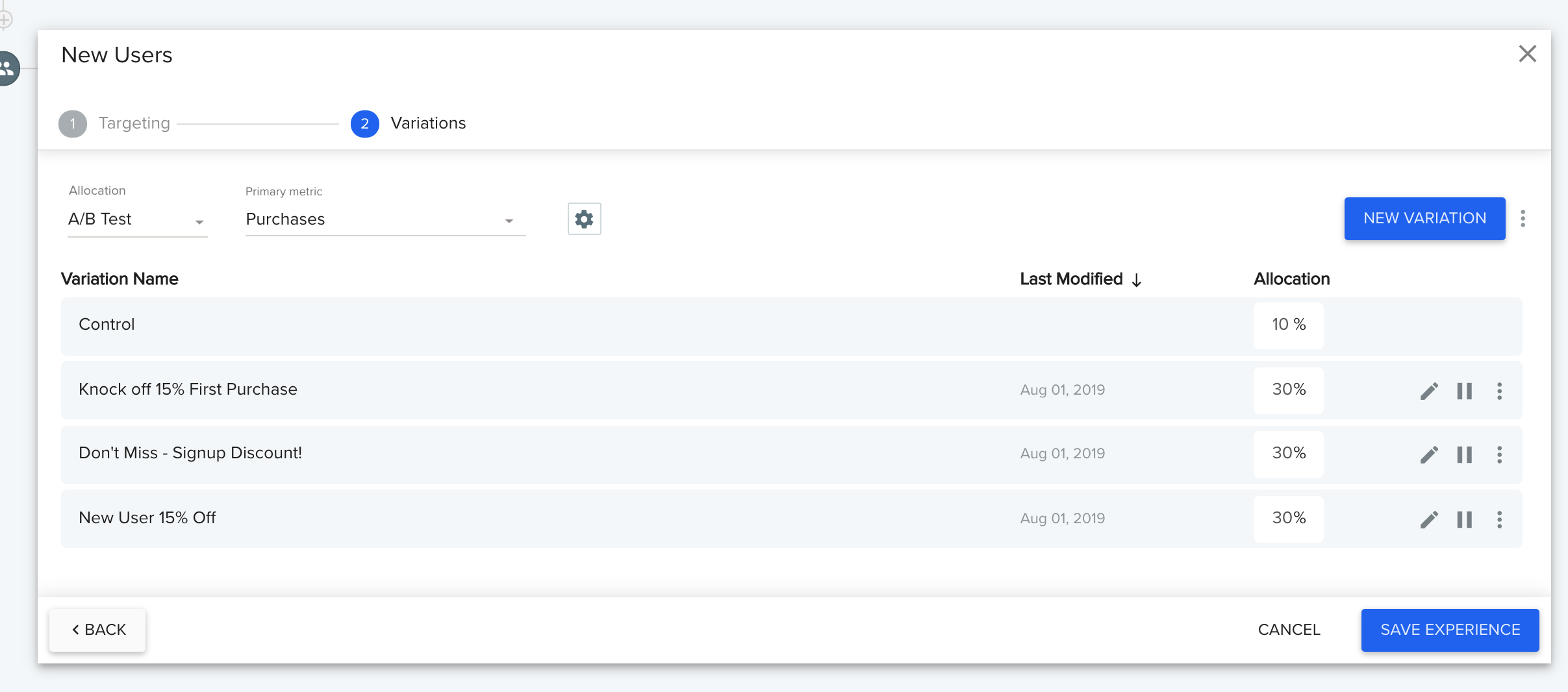Edit allocation field for Knock off 15% First Purchase
This screenshot has width=1568, height=692.
coord(1289,390)
